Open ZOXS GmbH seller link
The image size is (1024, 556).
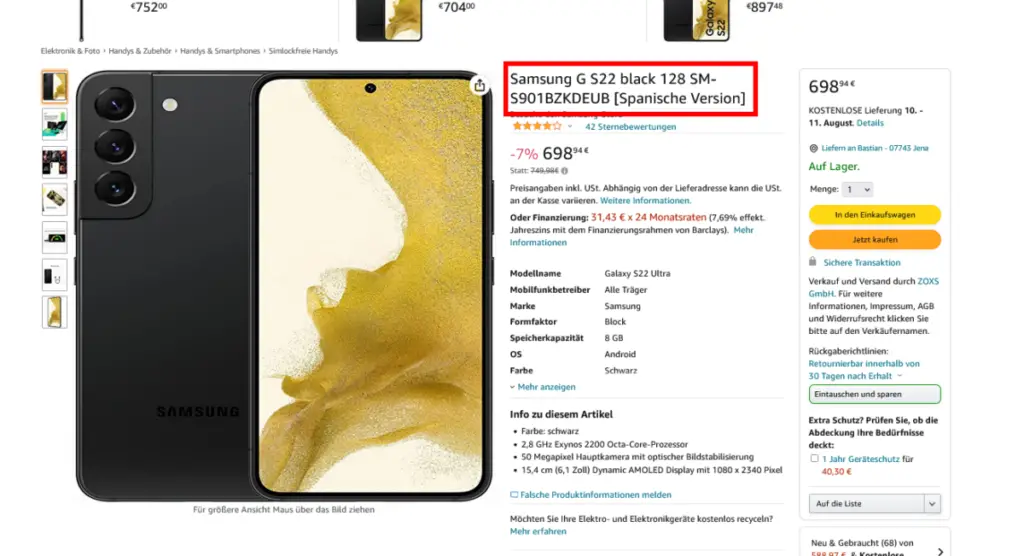873,287
